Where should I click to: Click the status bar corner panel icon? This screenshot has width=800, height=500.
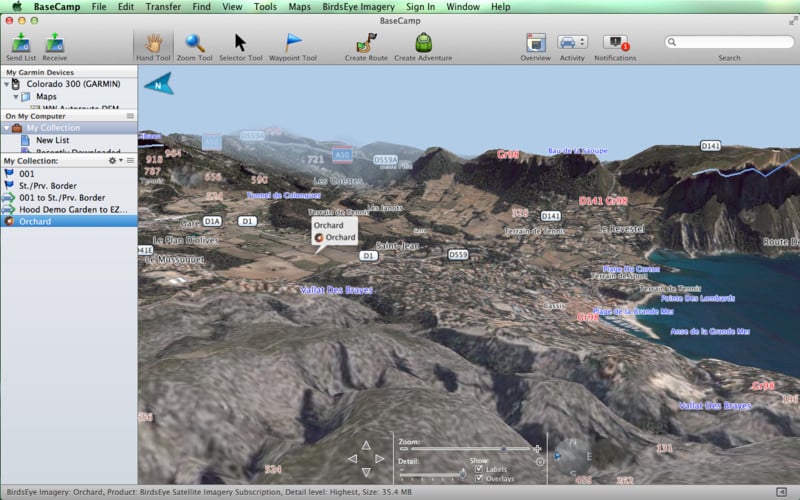(781, 492)
